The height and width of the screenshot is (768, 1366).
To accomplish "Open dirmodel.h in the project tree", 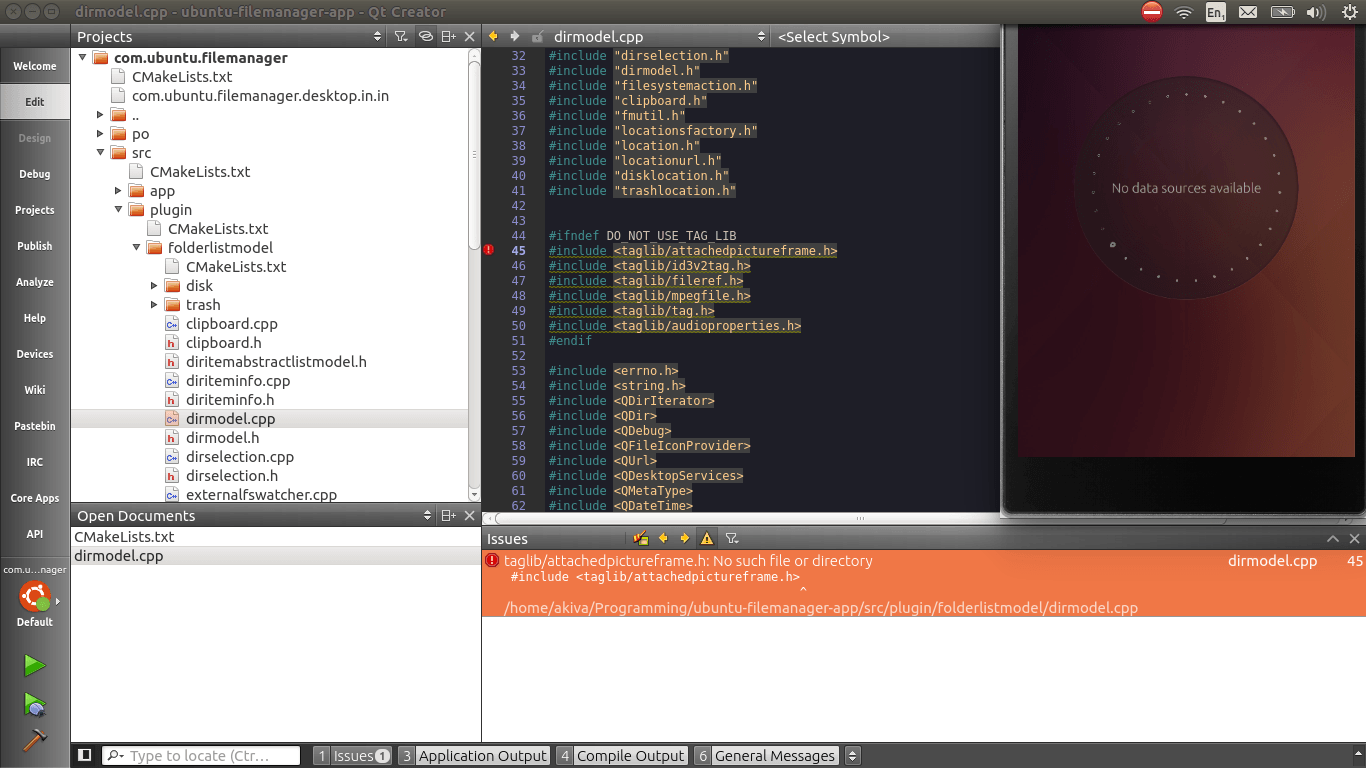I will click(222, 438).
